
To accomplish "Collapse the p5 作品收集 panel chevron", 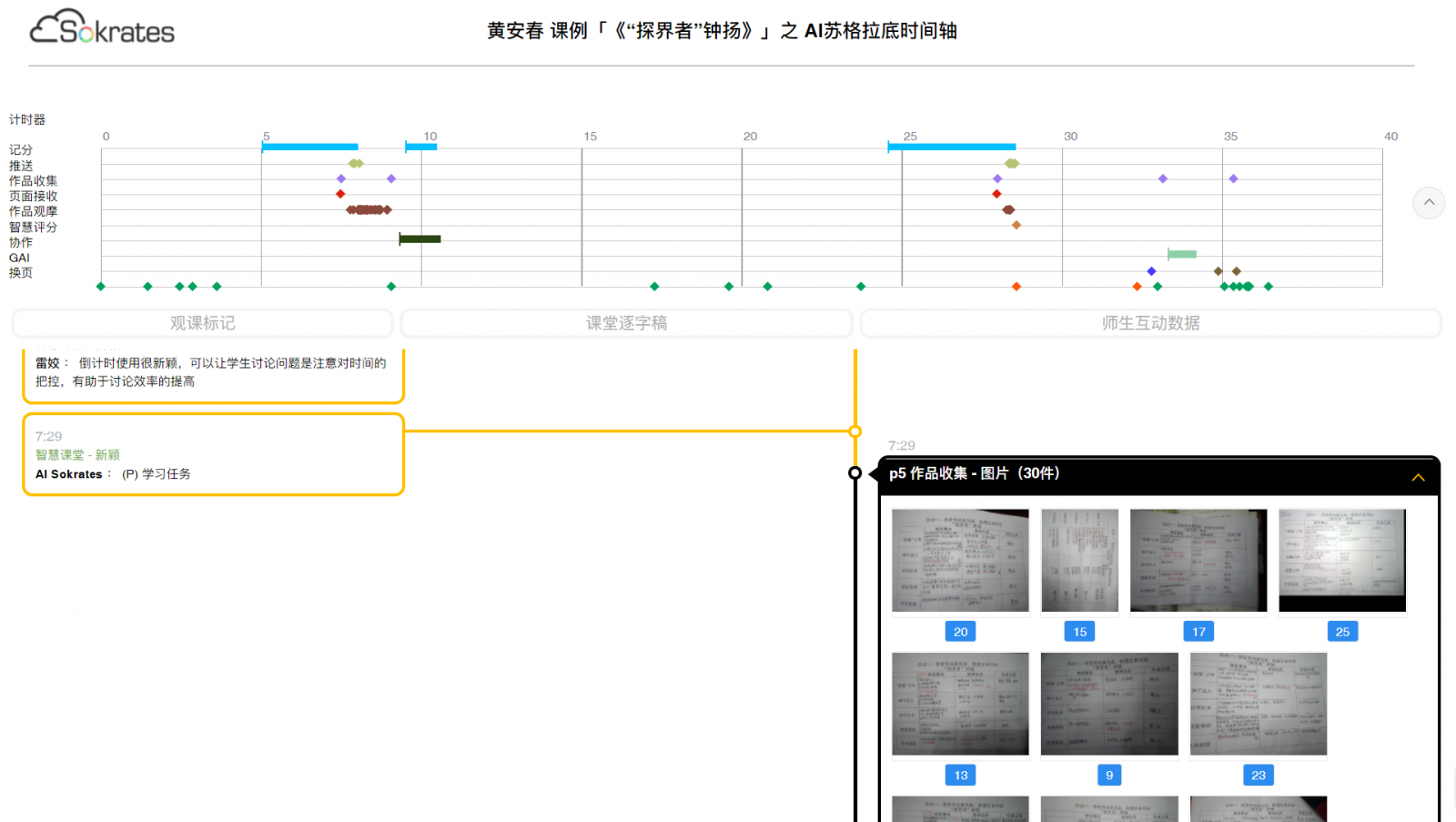I will [1418, 477].
